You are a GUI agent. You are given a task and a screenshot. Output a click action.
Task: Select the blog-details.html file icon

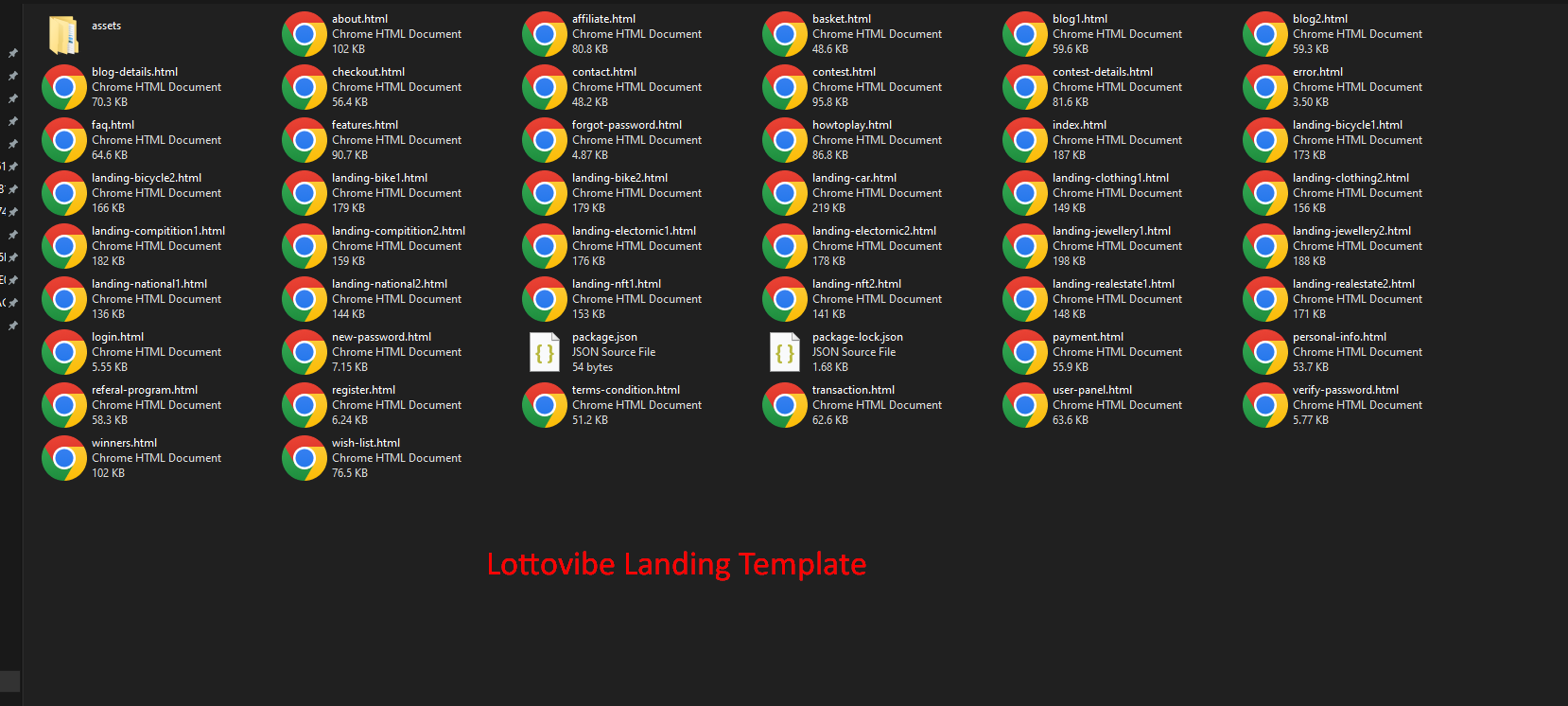tap(64, 87)
